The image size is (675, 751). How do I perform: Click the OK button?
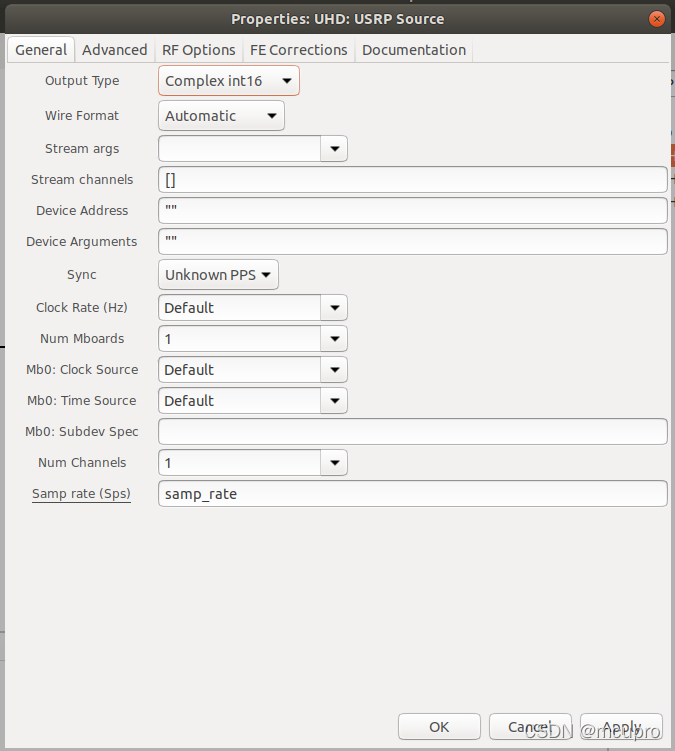439,727
